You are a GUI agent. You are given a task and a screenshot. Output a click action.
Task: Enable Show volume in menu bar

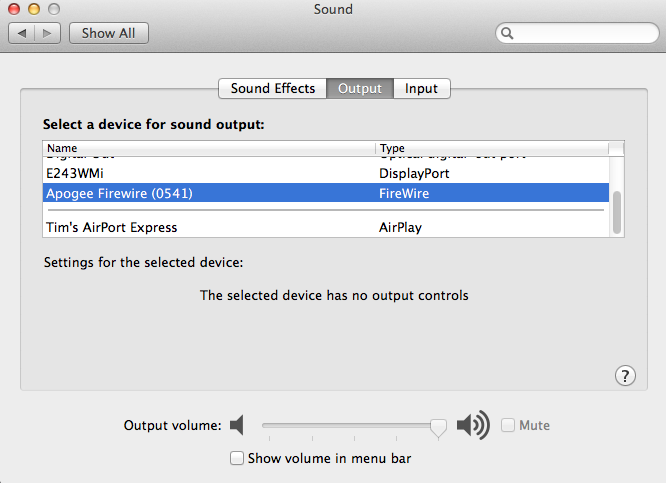coord(237,458)
